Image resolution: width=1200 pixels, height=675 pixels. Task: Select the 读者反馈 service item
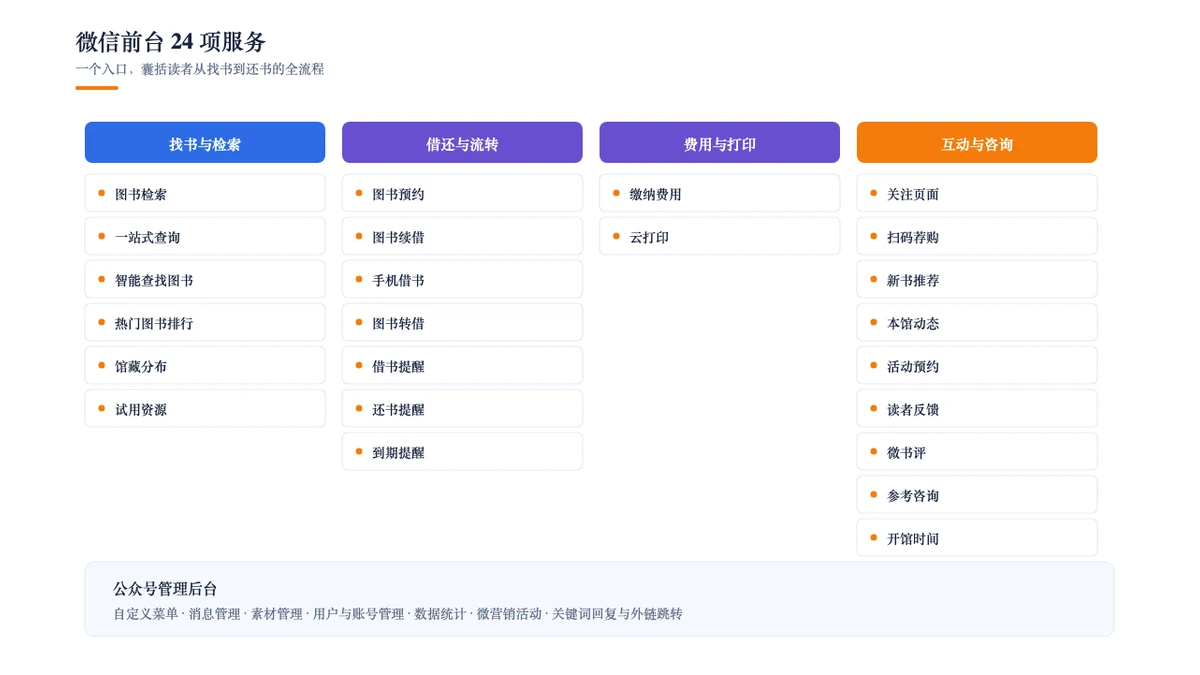(977, 409)
